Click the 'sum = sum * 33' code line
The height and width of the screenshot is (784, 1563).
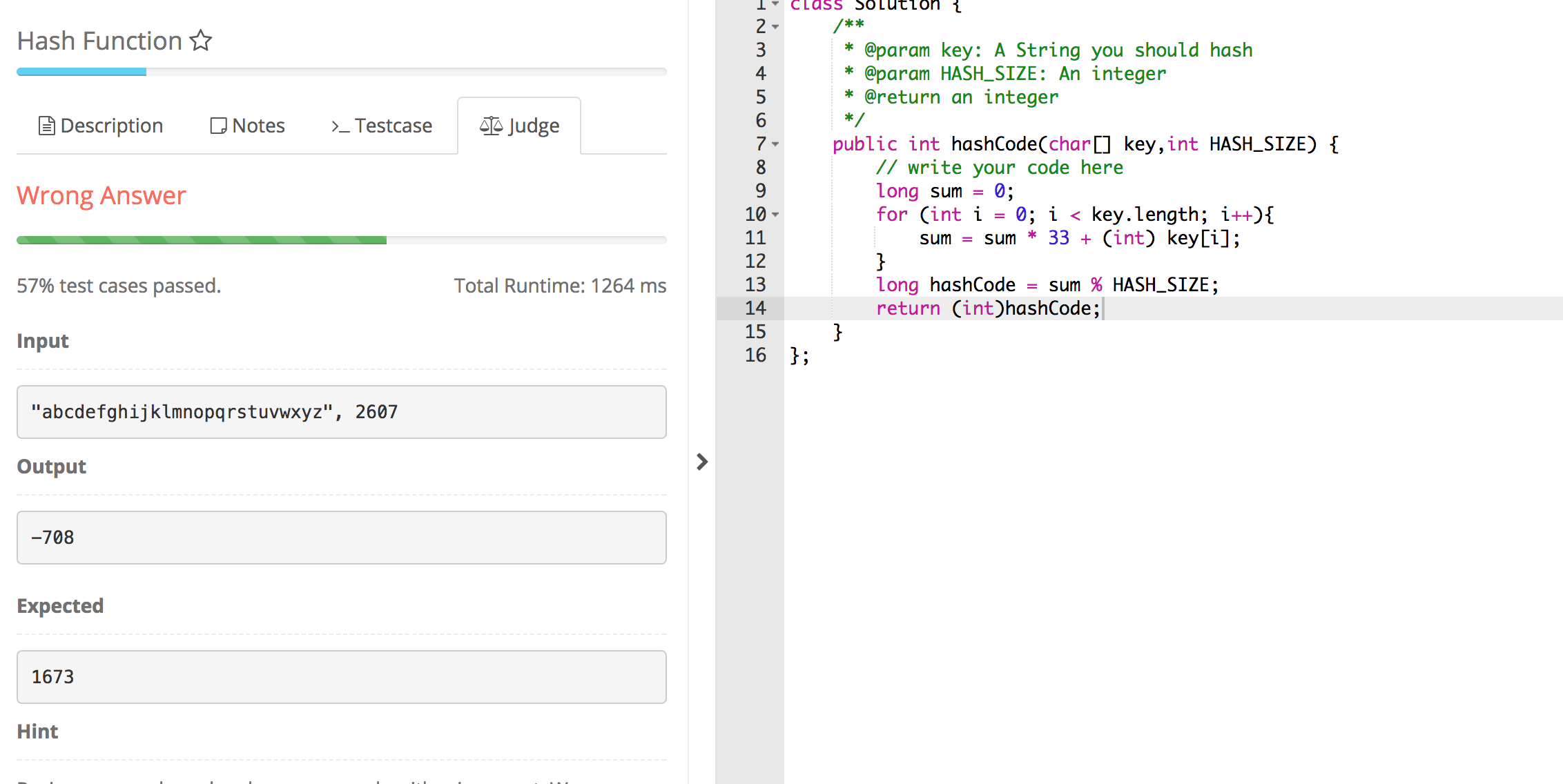point(1080,238)
